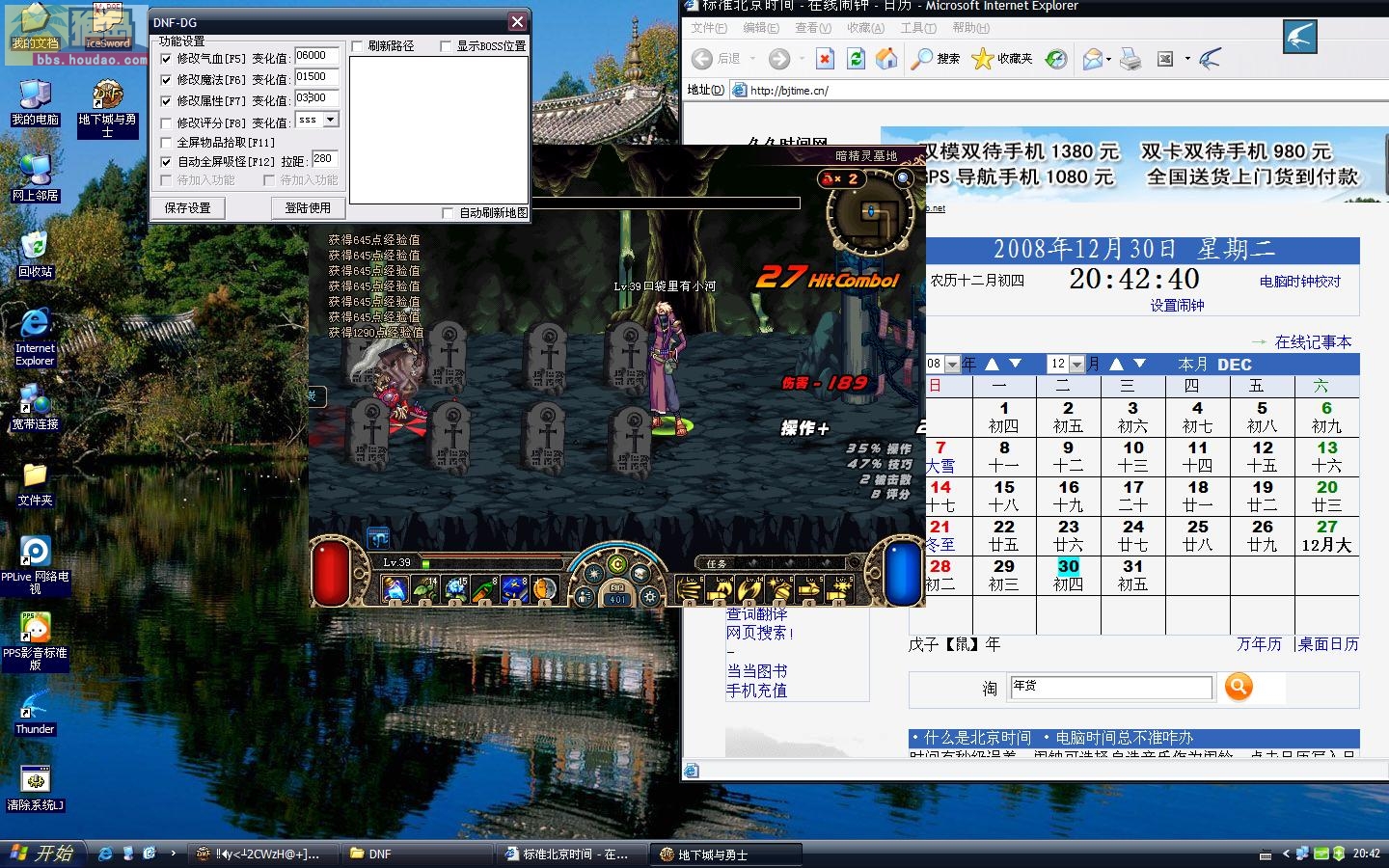The image size is (1389, 868).
Task: Click 保存设置 button in DNF-DG
Action: 187,208
